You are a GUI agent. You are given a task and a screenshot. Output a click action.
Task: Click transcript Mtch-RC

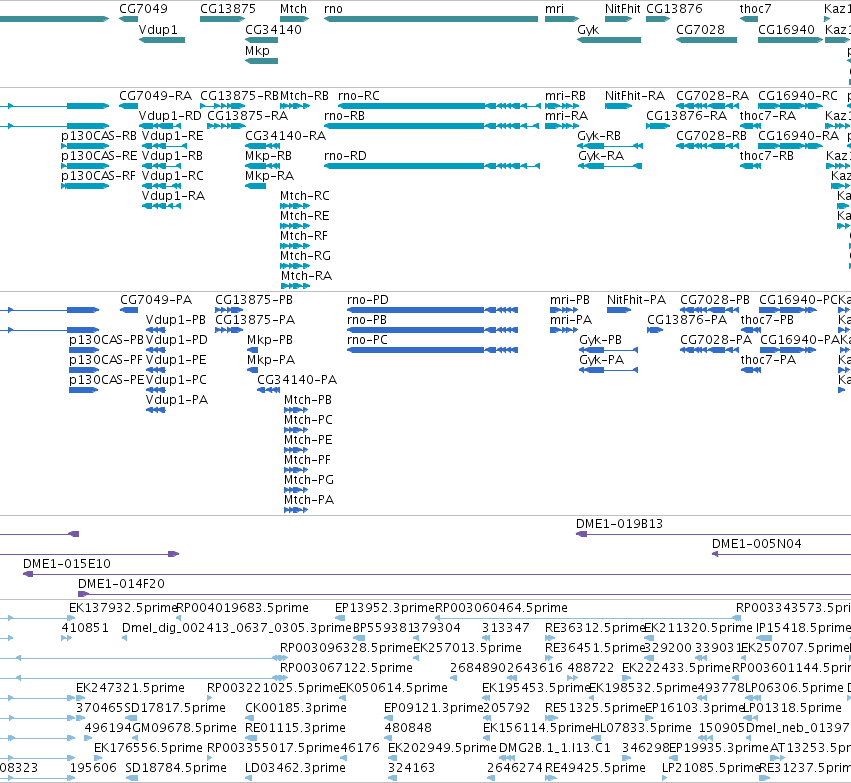point(304,196)
